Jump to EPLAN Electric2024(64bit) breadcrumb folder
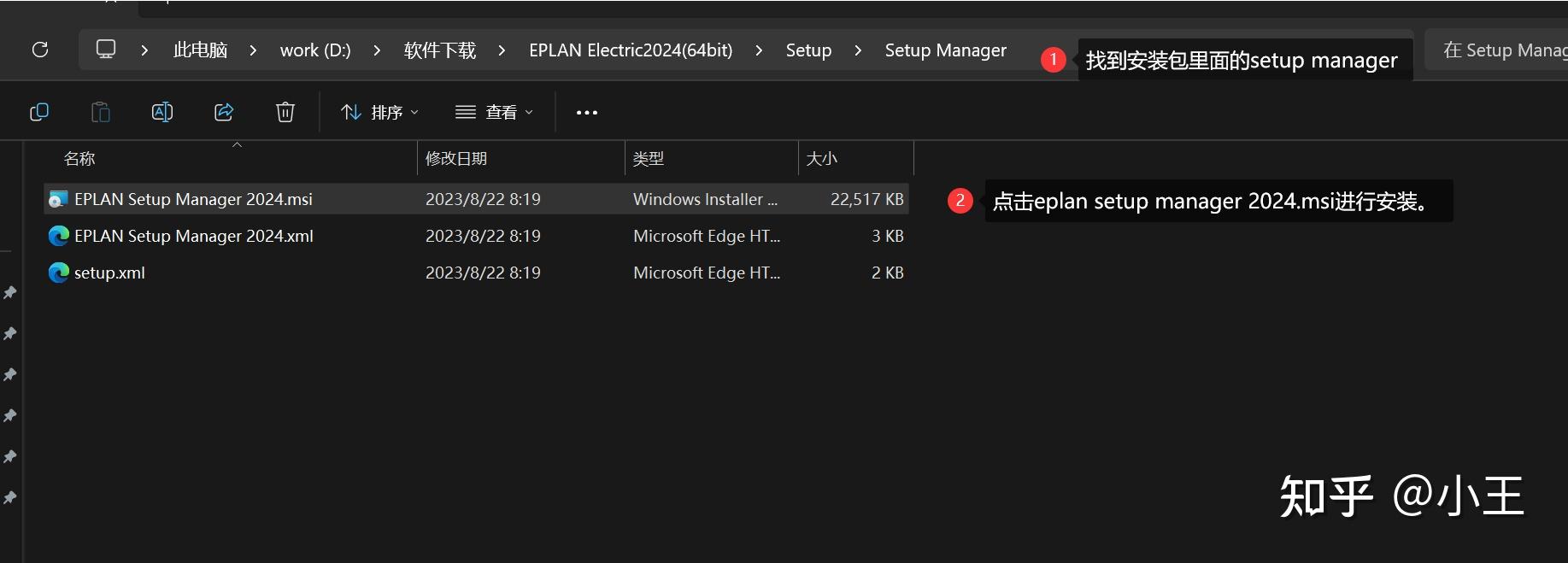Screen dimensions: 1568x563 click(631, 50)
